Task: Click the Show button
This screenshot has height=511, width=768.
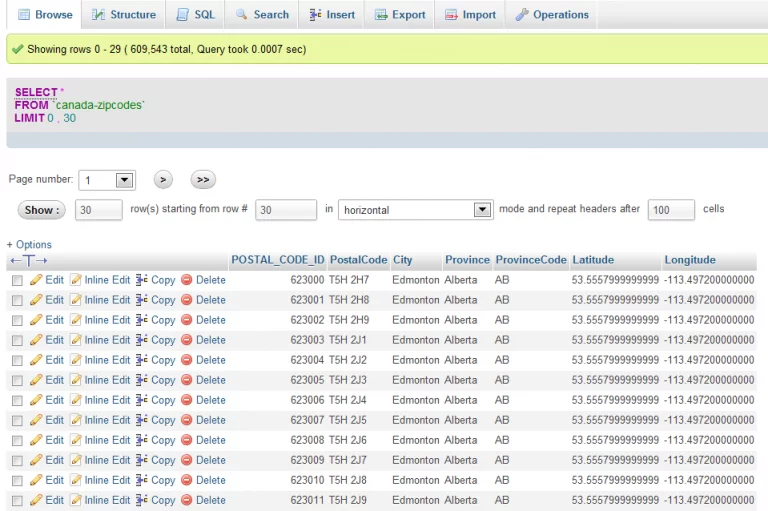Action: click(x=41, y=210)
